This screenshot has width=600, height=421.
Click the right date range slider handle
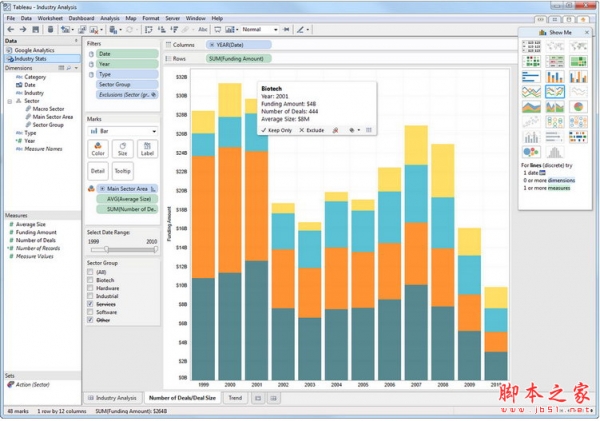(156, 250)
